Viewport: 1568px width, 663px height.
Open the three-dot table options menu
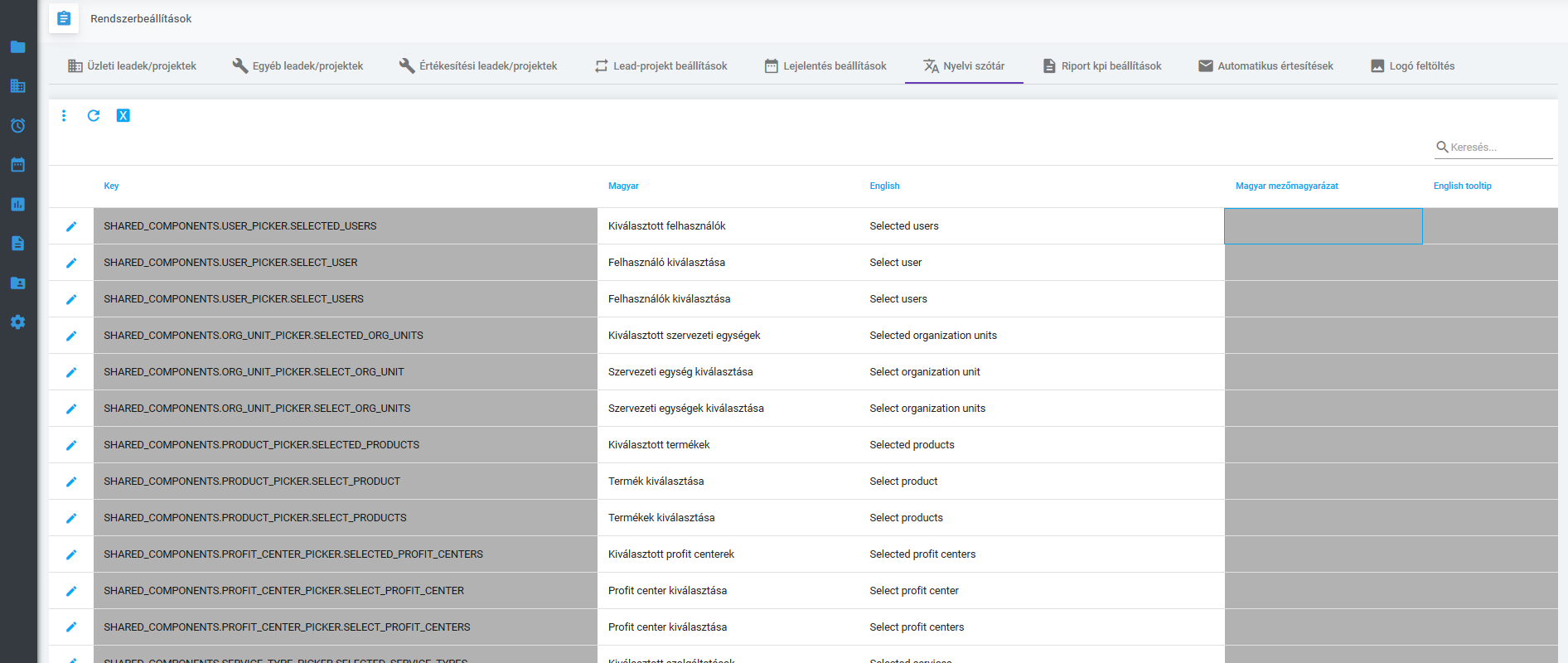[64, 115]
